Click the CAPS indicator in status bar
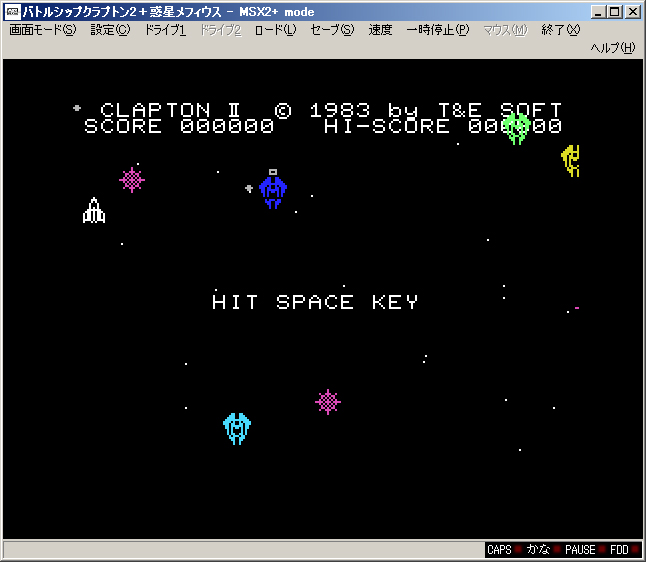Image resolution: width=646 pixels, height=562 pixels. pyautogui.click(x=499, y=550)
